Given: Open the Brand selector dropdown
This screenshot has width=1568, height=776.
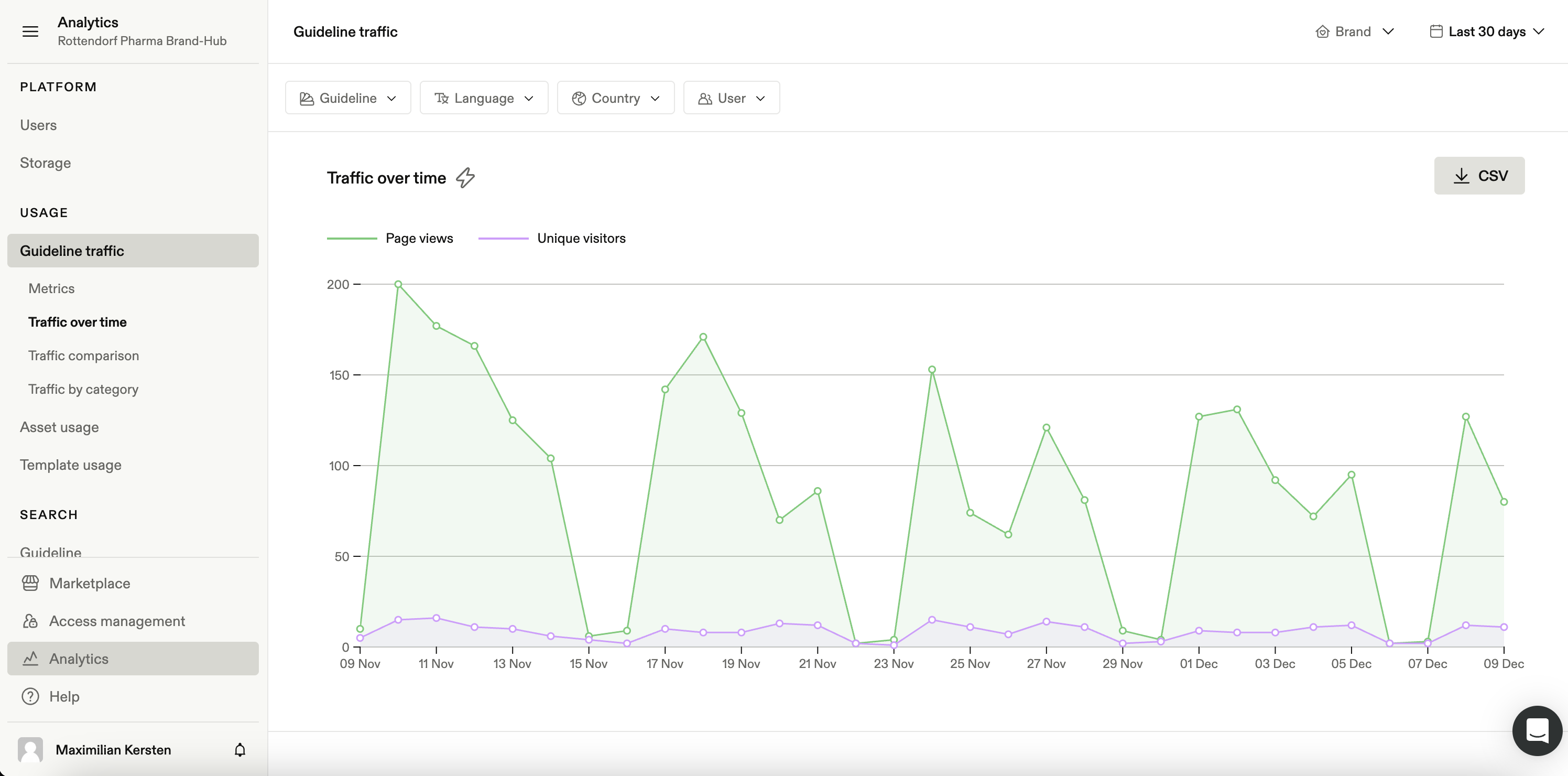Looking at the screenshot, I should pyautogui.click(x=1354, y=31).
